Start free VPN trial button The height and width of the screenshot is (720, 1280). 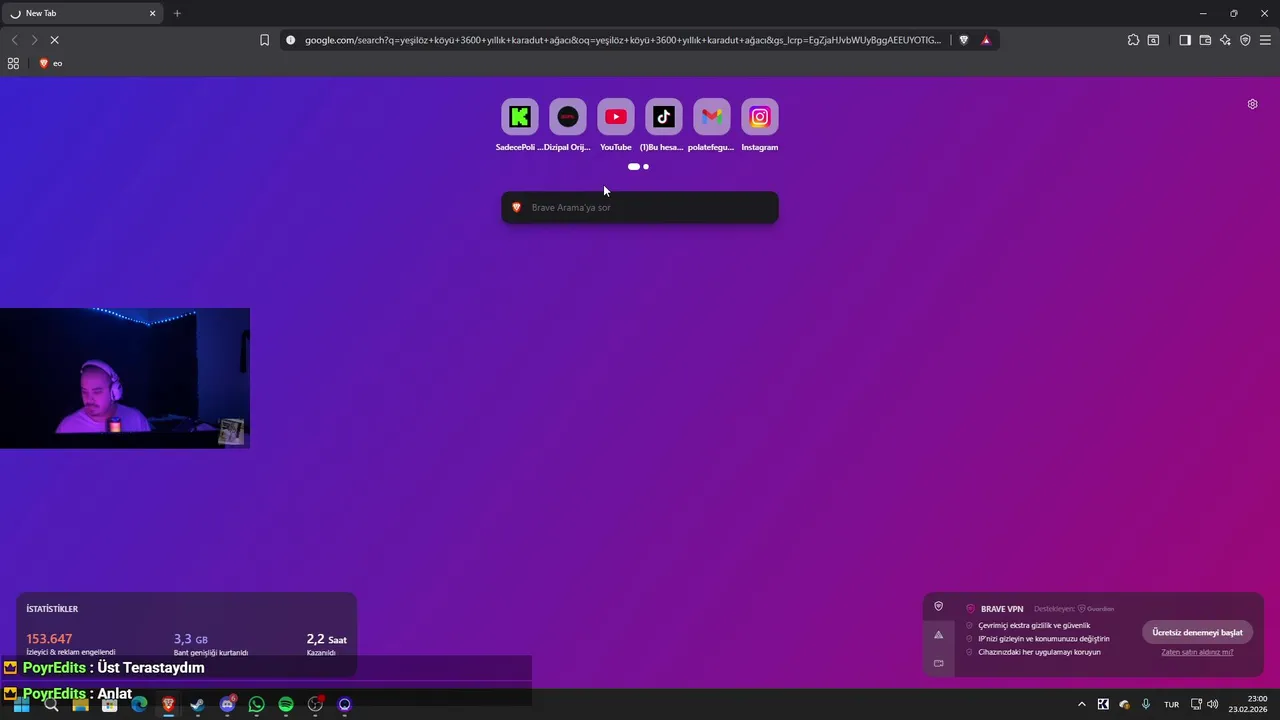1197,632
